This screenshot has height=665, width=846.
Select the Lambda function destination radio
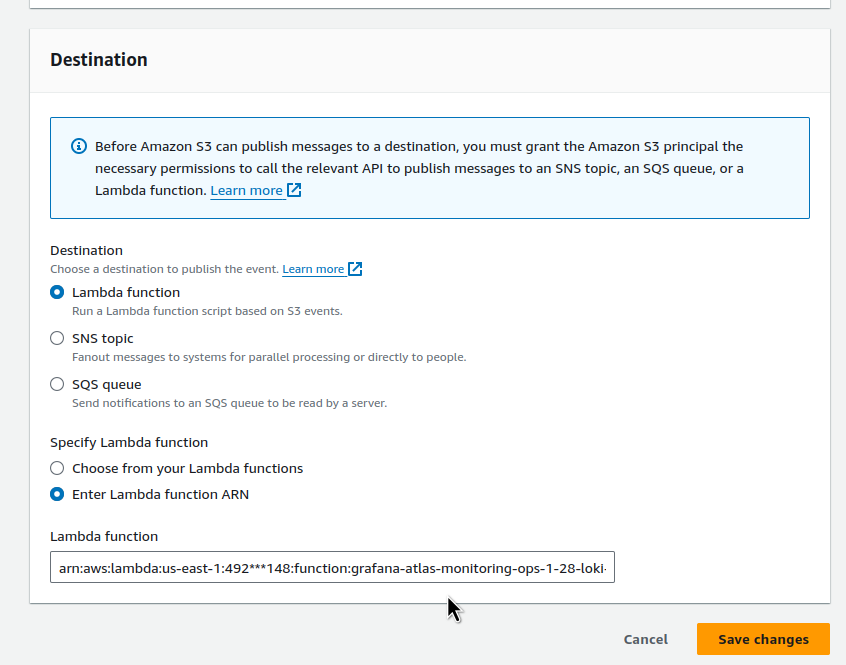[x=57, y=292]
